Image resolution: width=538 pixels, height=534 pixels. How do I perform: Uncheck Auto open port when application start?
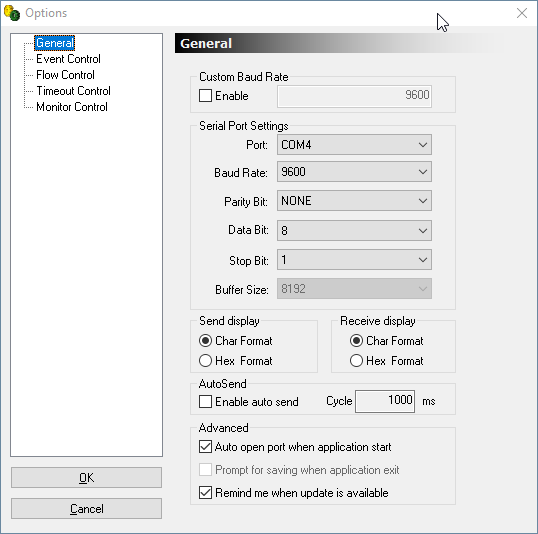[x=205, y=447]
